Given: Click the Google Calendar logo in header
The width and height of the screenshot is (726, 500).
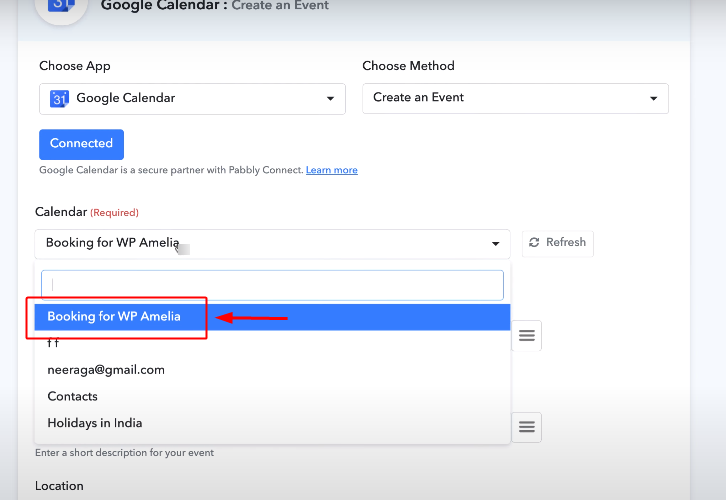Looking at the screenshot, I should pyautogui.click(x=61, y=6).
